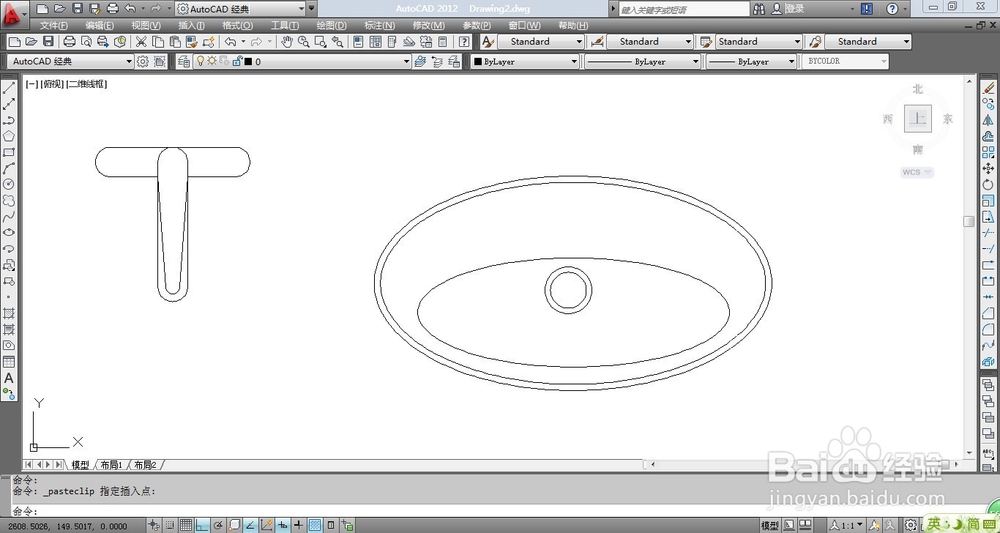Select the Multiline Text tool
Screen dimensions: 1000x533
(x=9, y=377)
